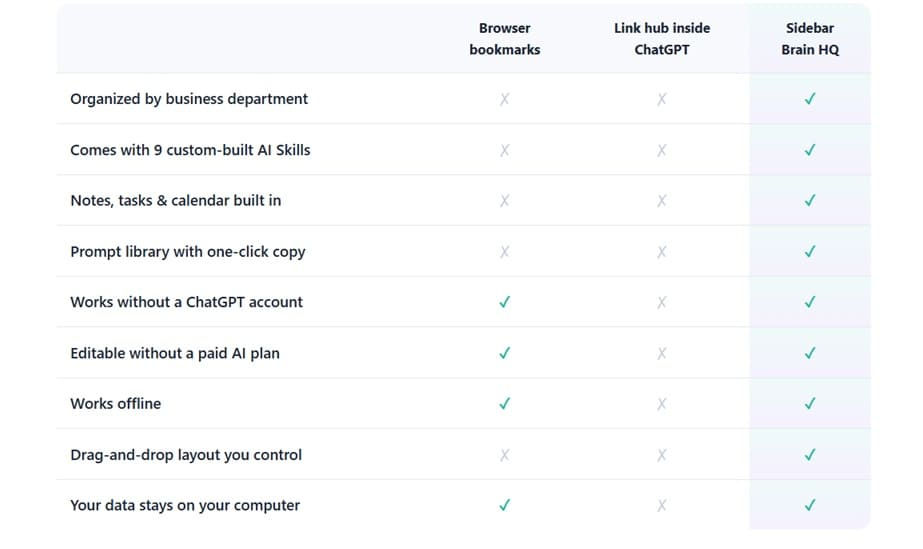
Task: Click Sidebar Brain HQ checkmark for Organized by business department
Action: click(810, 99)
